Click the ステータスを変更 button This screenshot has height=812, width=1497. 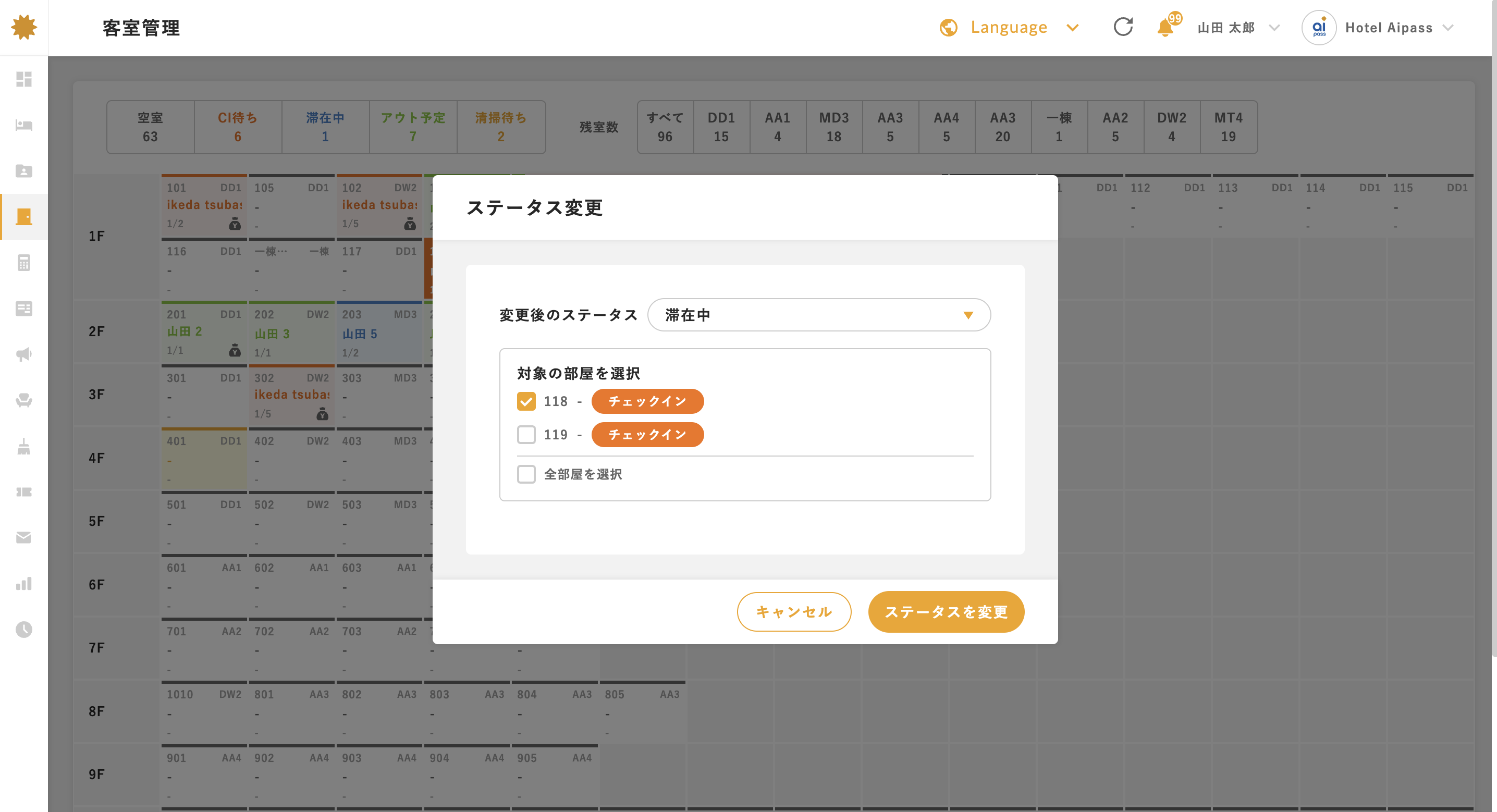[946, 611]
